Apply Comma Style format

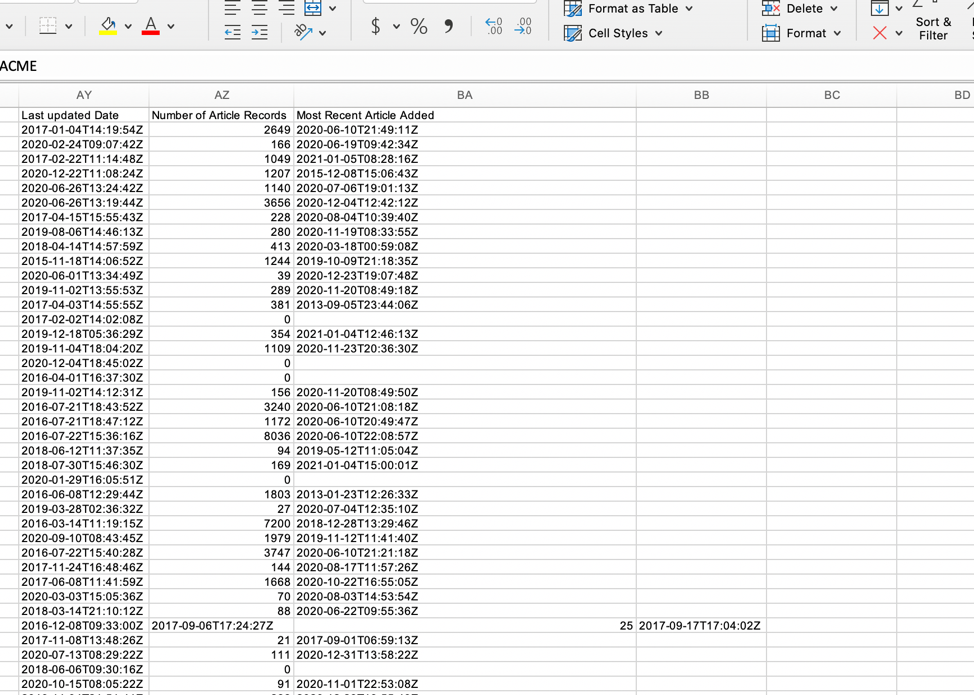click(x=448, y=26)
